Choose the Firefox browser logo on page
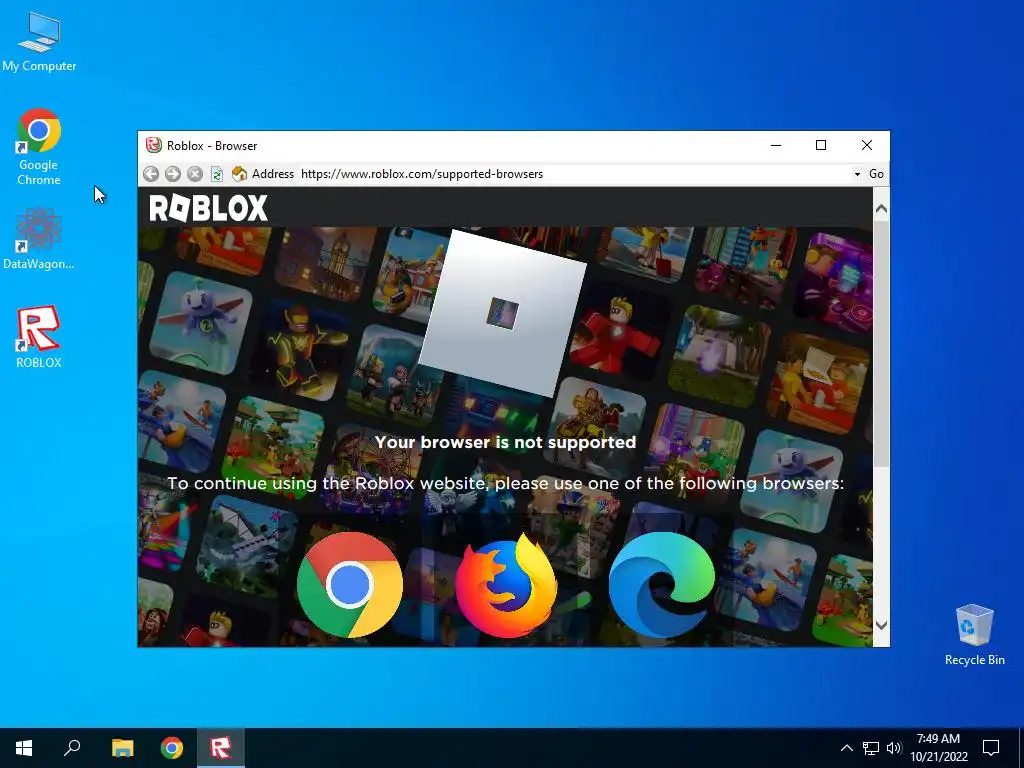This screenshot has height=768, width=1024. pyautogui.click(x=506, y=585)
